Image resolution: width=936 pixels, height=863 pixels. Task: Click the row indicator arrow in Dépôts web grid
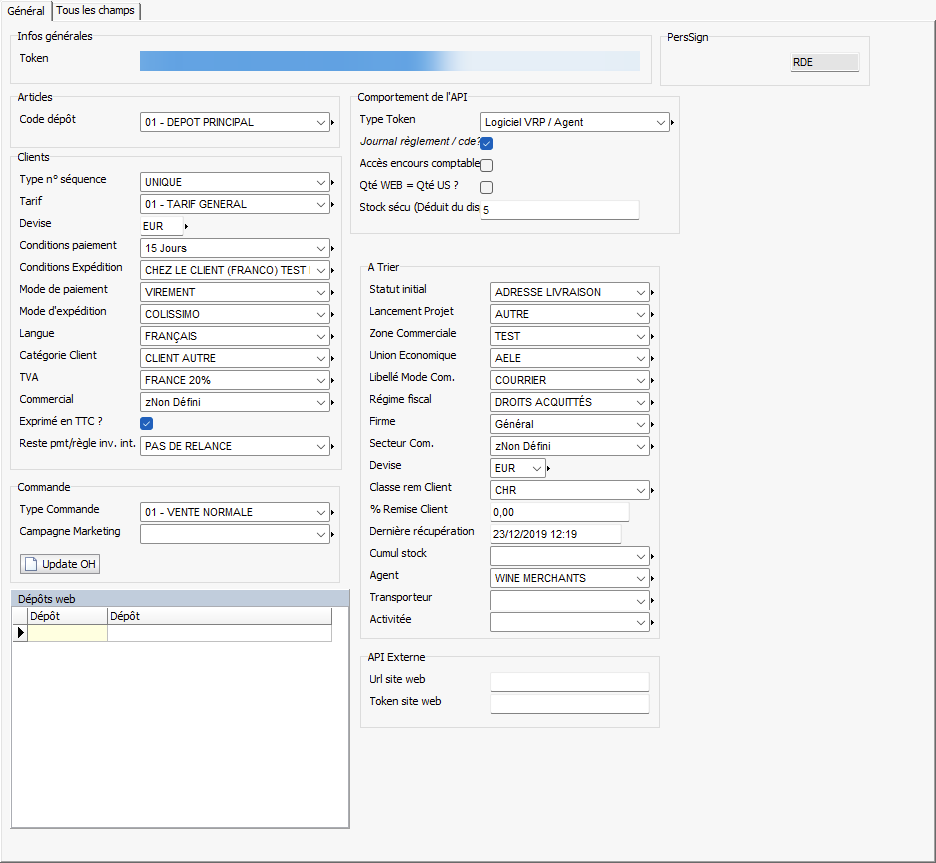click(x=20, y=633)
